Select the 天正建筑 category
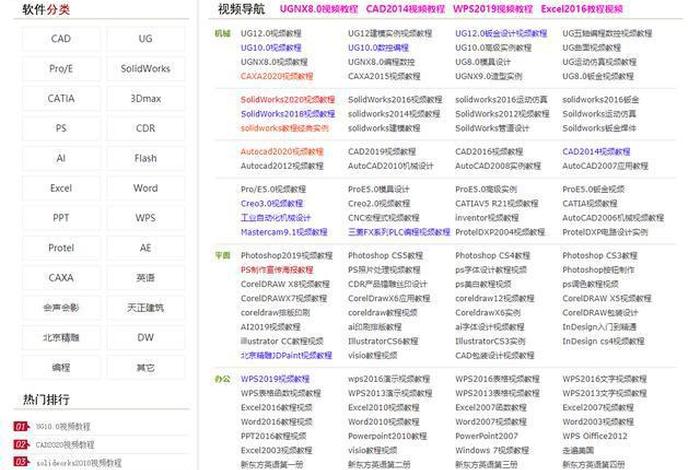 pyautogui.click(x=146, y=308)
